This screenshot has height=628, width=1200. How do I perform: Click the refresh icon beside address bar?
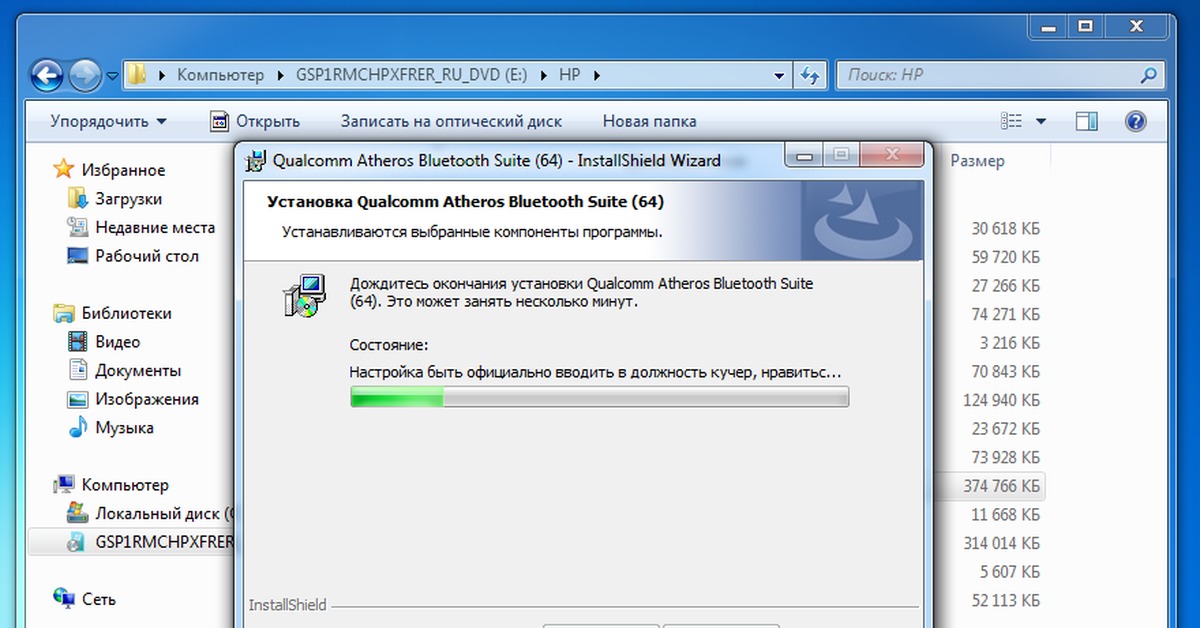point(809,75)
